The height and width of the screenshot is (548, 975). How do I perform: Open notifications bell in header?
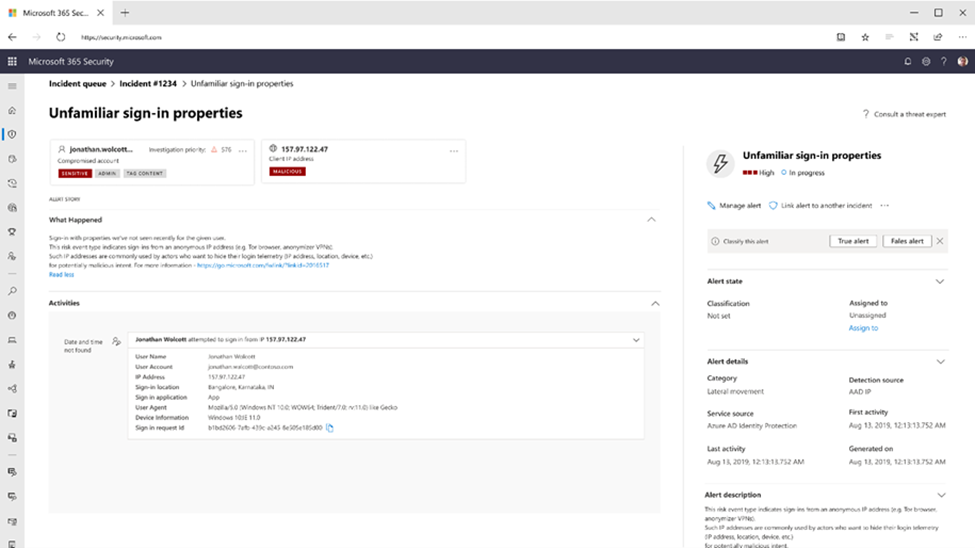pyautogui.click(x=908, y=62)
